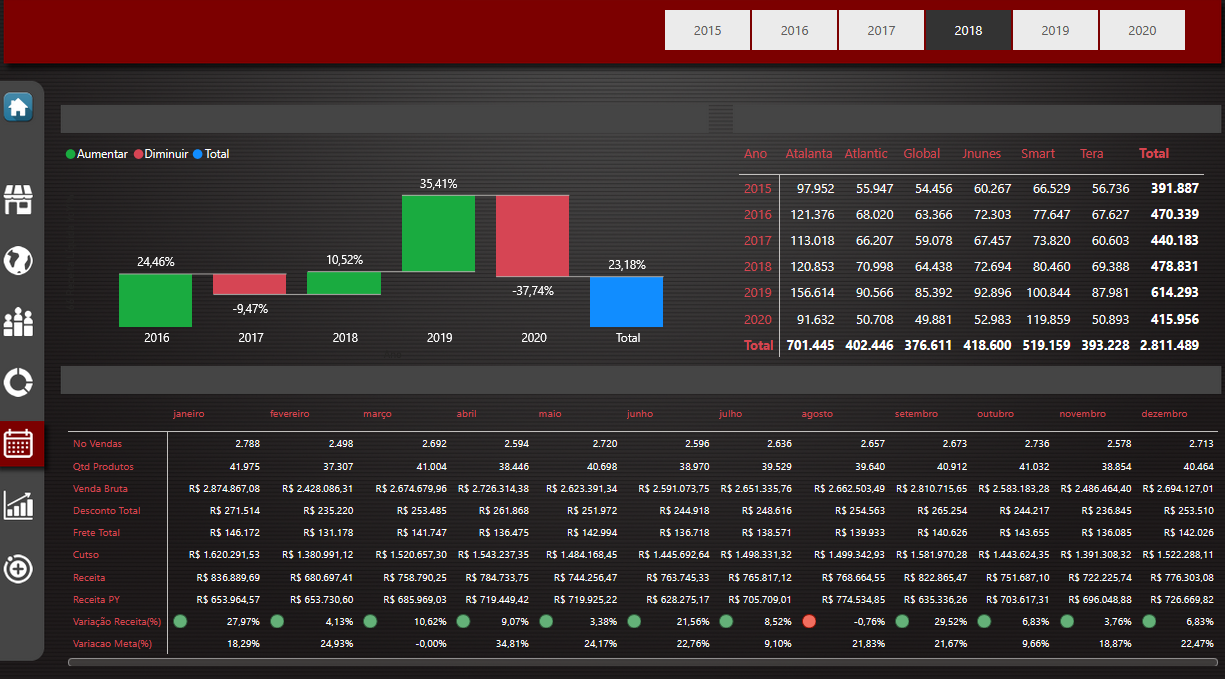Click the red agosto variation indicator
Viewport: 1225px width, 679px height.
[808, 621]
